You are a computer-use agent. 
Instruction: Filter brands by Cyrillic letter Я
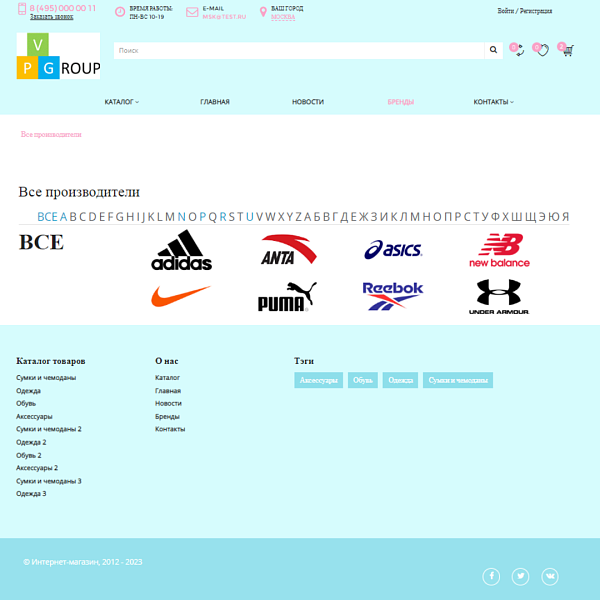click(x=566, y=217)
